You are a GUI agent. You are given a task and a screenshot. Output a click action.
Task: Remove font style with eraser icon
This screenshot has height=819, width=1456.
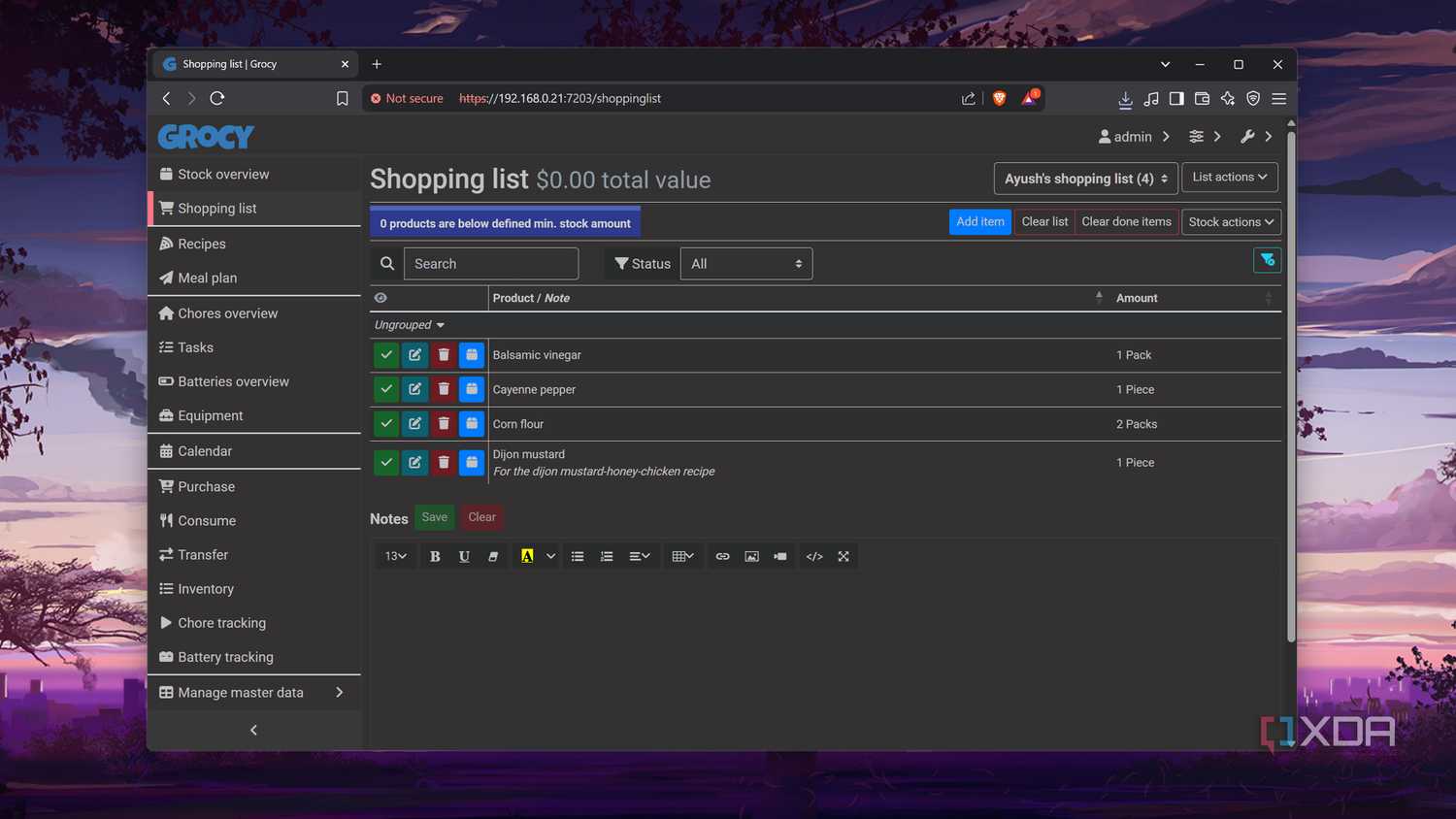[493, 556]
